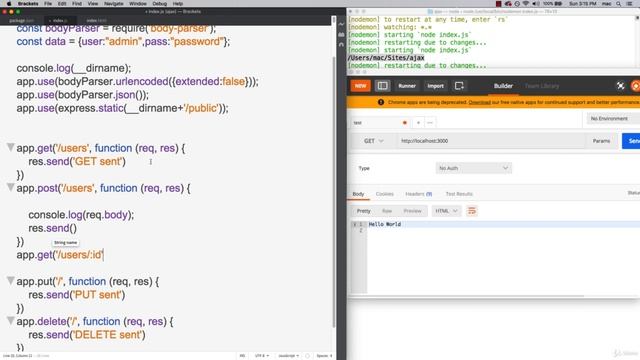Open the No Auth type dropdown
The width and height of the screenshot is (640, 360).
[x=473, y=168]
